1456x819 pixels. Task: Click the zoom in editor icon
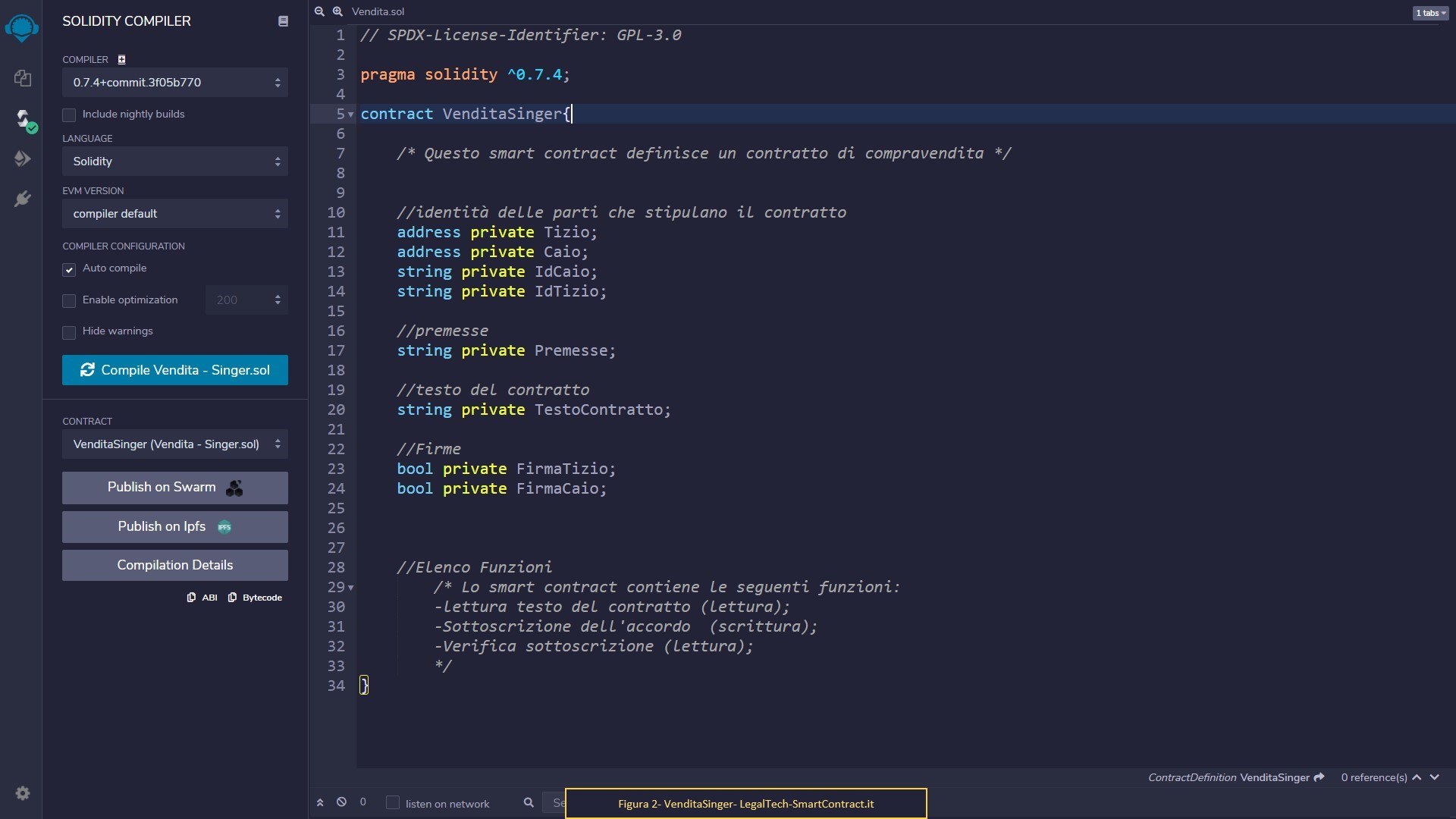click(x=337, y=11)
